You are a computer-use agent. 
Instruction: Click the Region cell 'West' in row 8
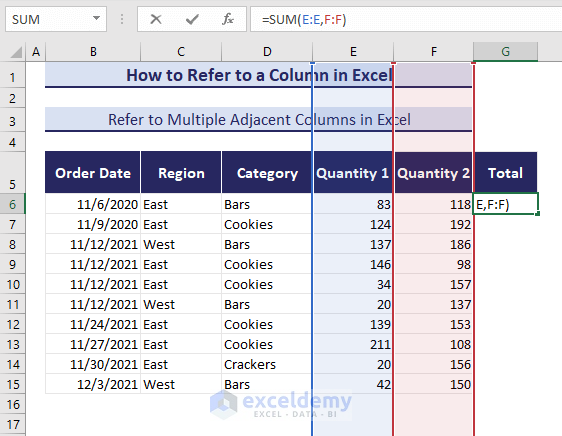pyautogui.click(x=181, y=244)
